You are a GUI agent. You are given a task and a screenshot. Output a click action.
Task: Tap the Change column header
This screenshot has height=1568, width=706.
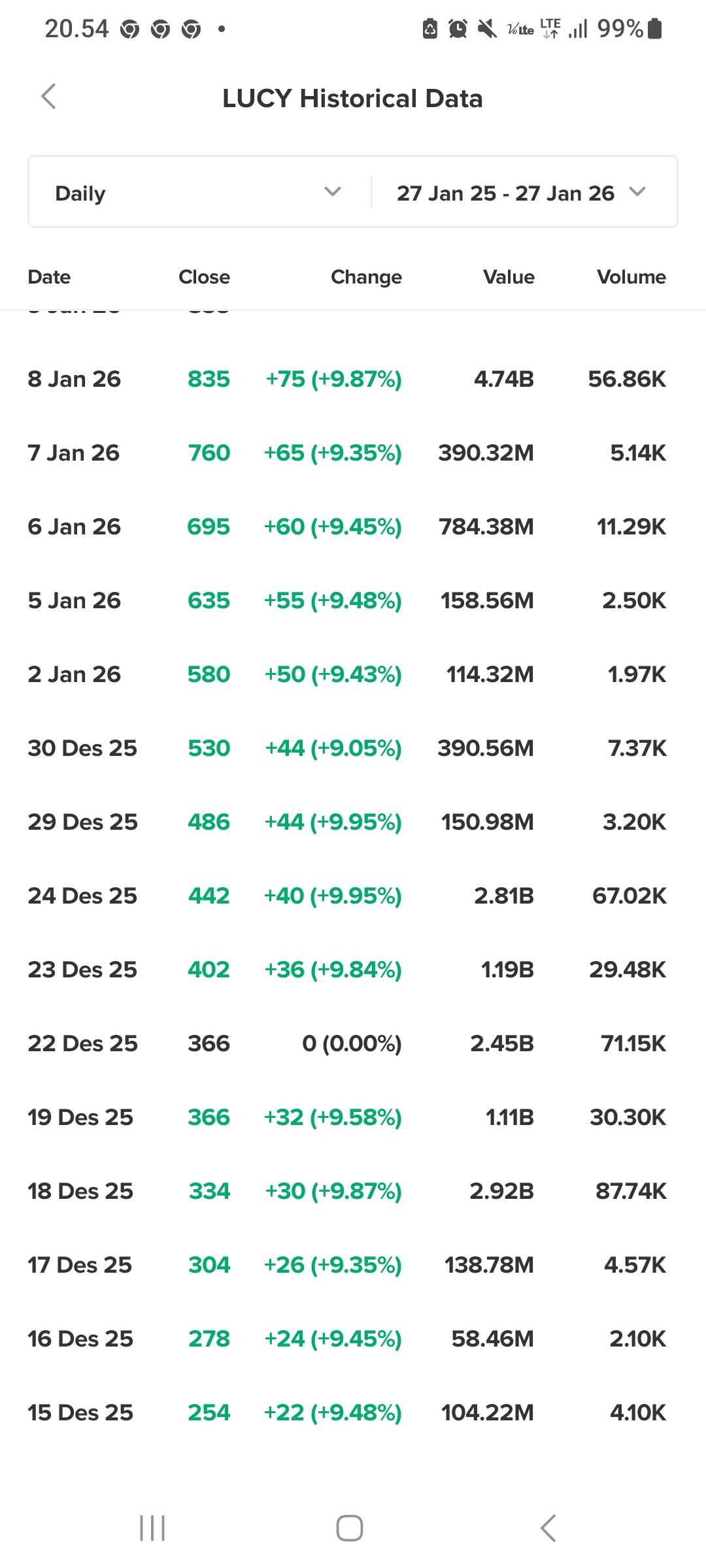366,277
